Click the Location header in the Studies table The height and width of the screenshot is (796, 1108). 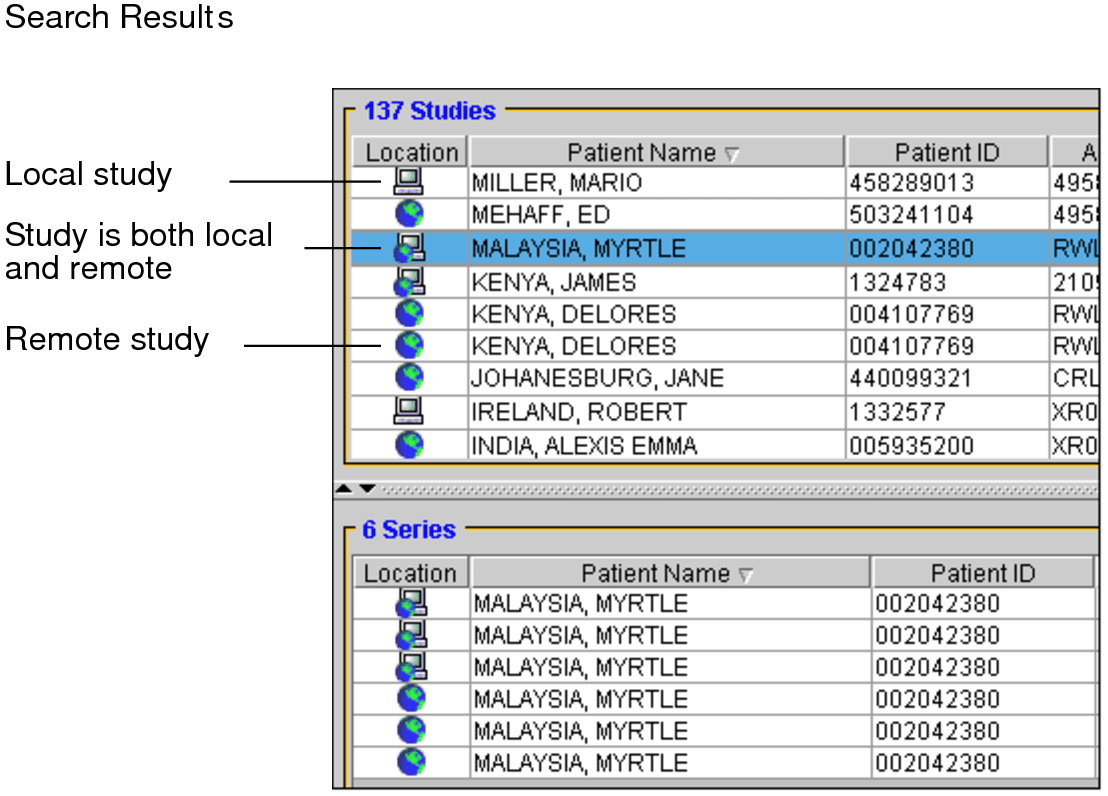tap(410, 153)
